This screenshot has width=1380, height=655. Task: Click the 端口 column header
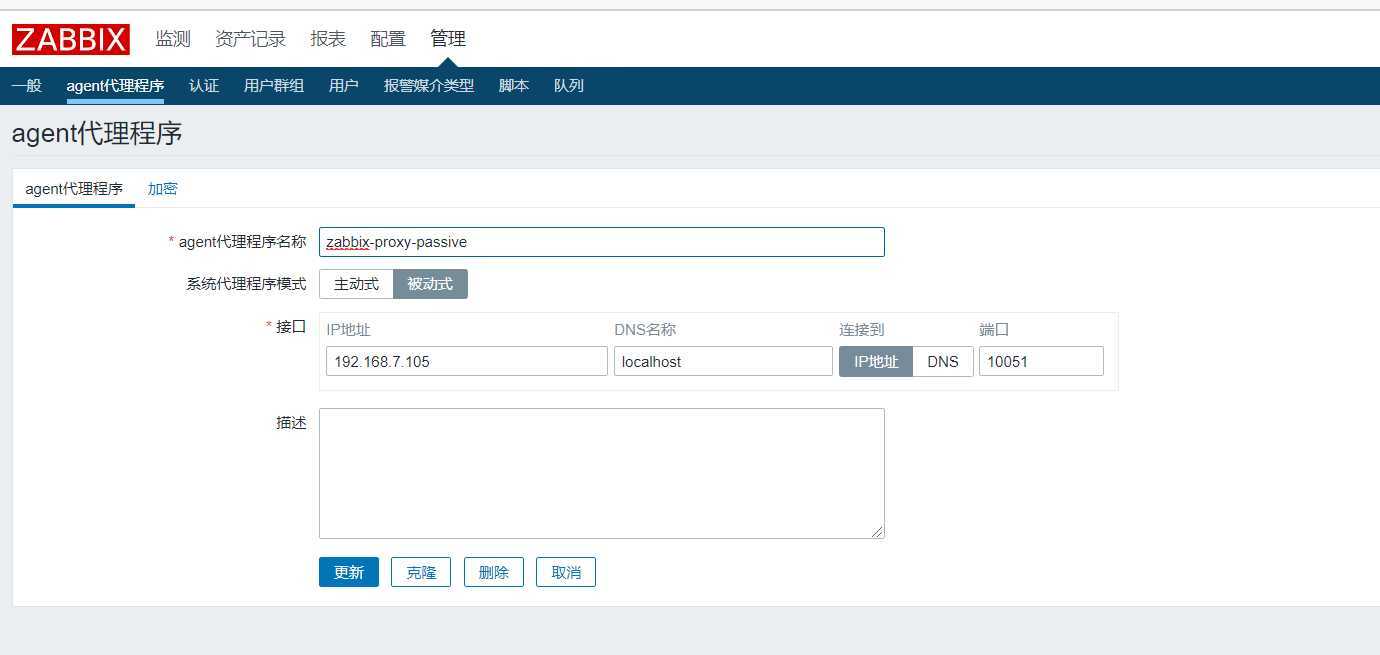click(995, 330)
